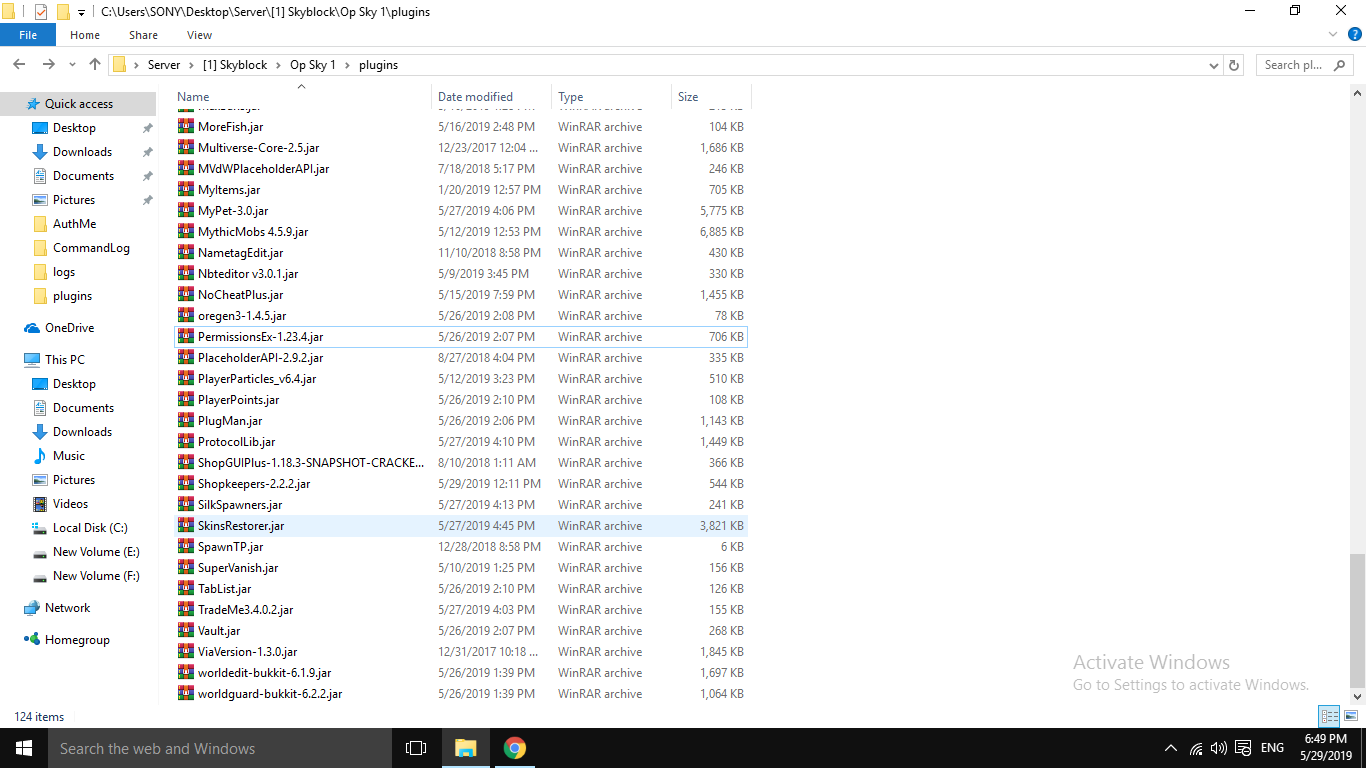Click the Properties quick access toolbar icon
Screen dimensions: 1366x768
(x=40, y=12)
